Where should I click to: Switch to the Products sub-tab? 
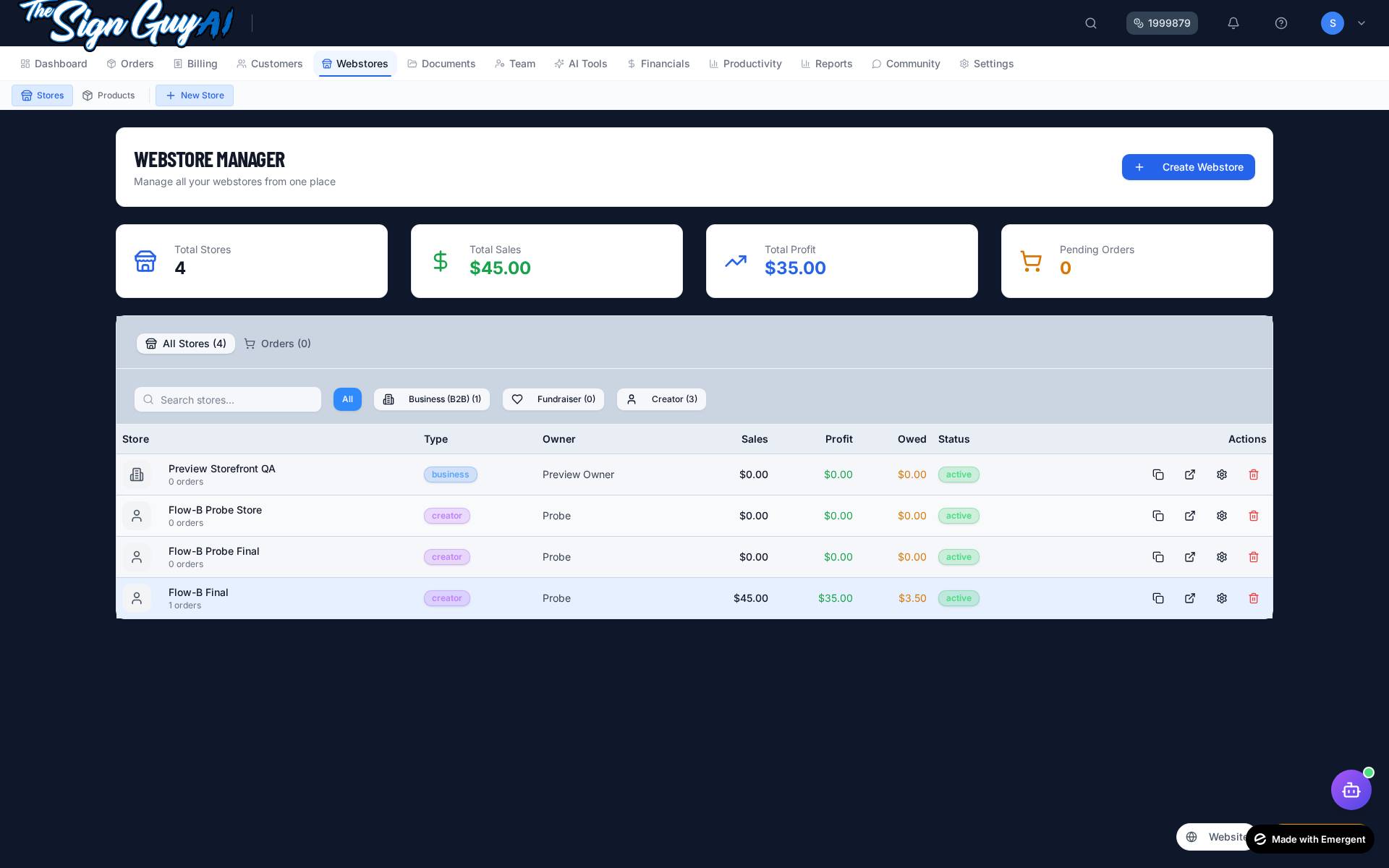109,95
